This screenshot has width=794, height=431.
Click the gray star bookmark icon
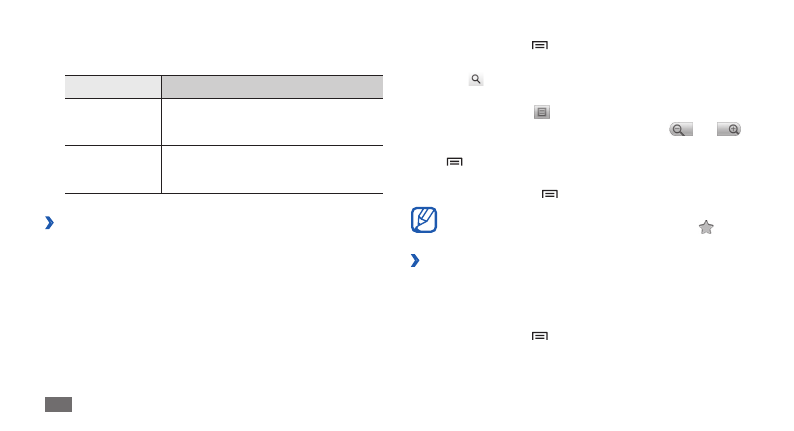706,227
